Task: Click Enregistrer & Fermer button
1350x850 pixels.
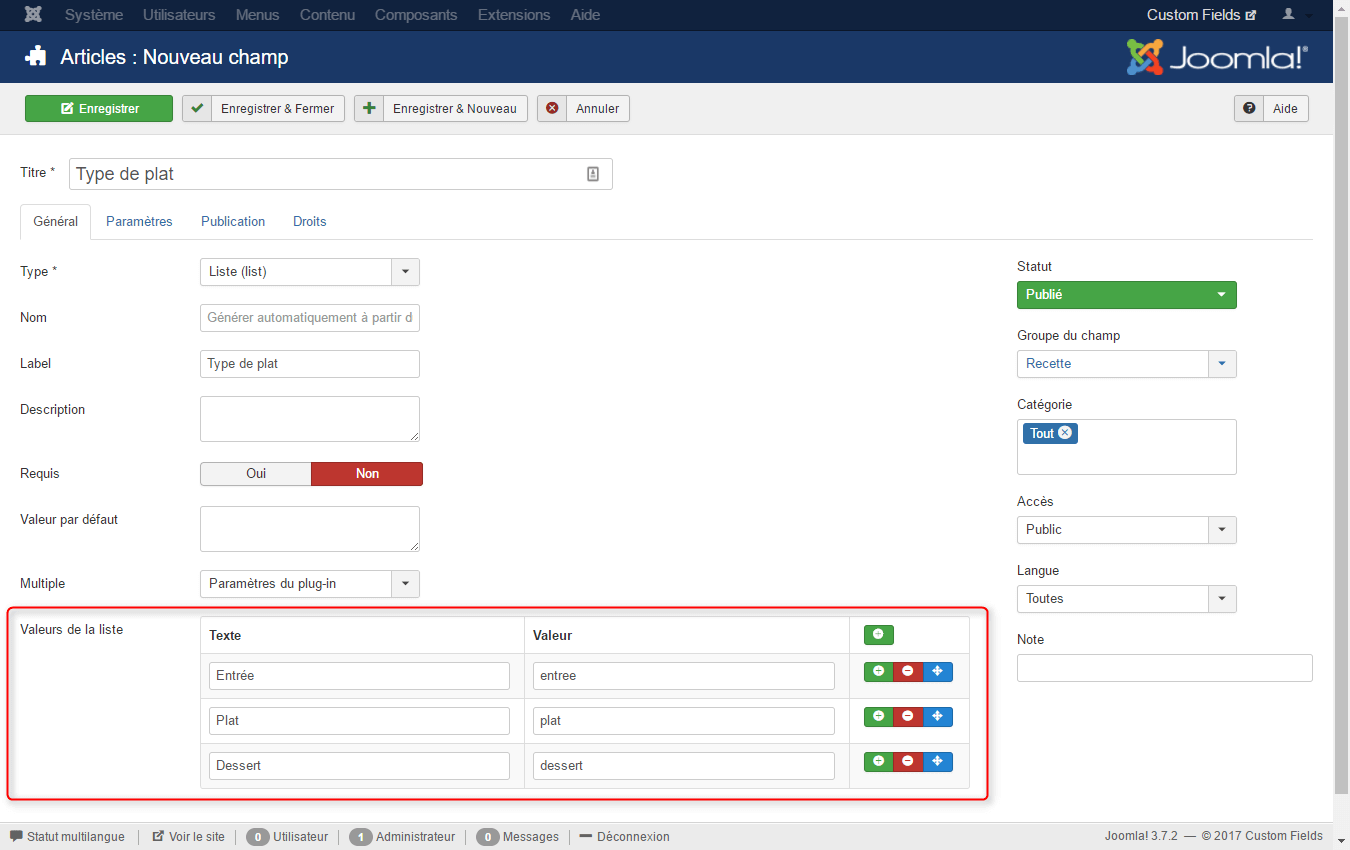Action: pos(264,108)
